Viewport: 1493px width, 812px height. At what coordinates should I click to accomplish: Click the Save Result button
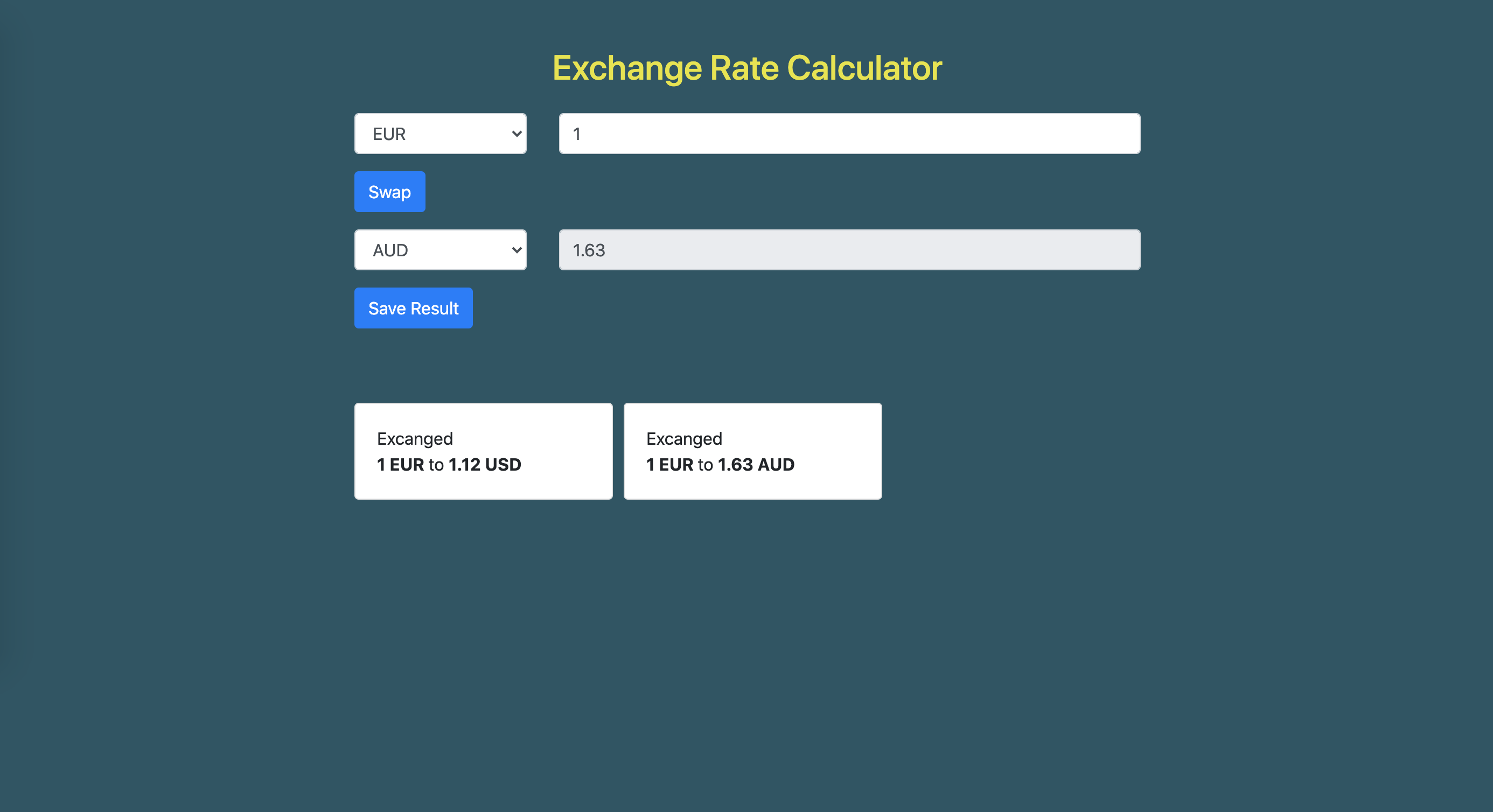[x=413, y=309]
